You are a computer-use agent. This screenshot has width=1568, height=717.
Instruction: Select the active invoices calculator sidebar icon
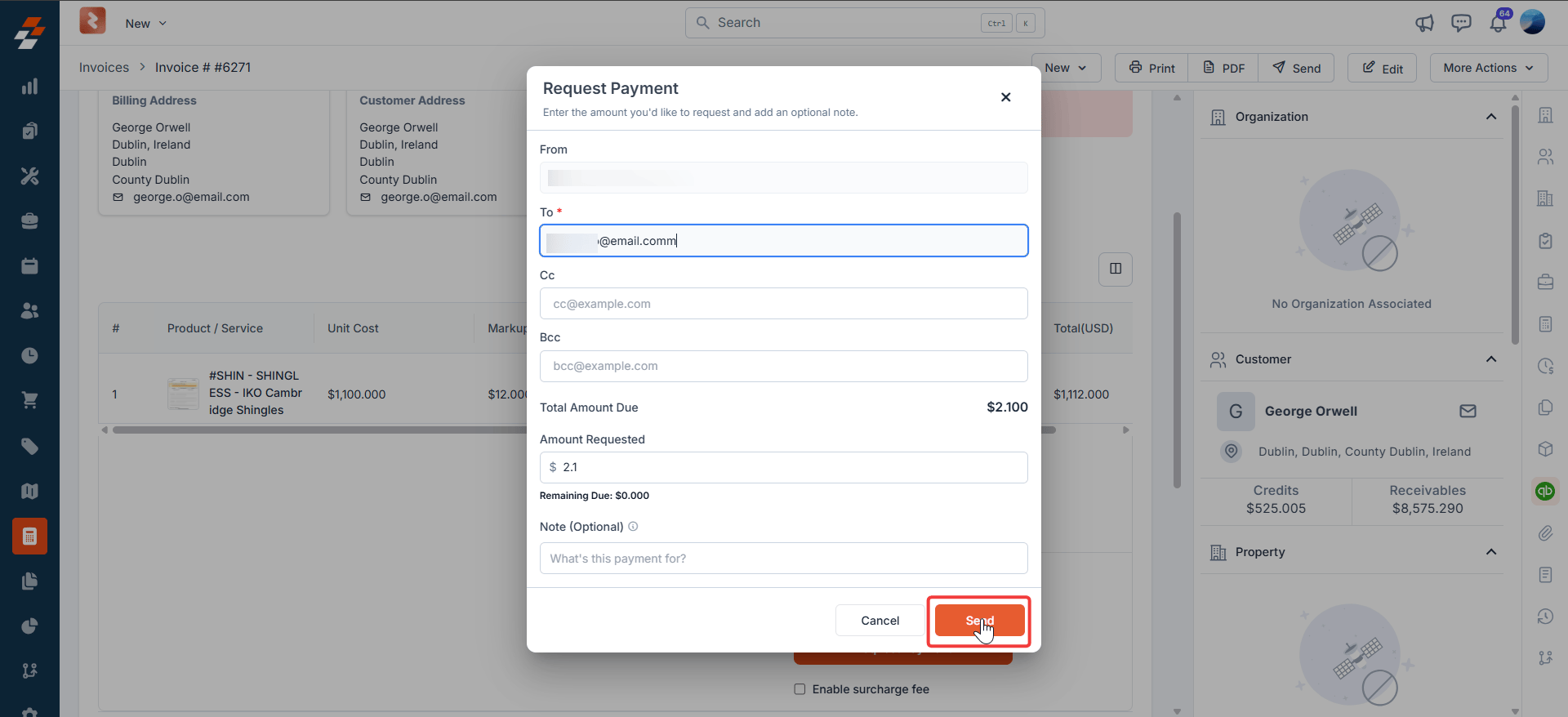click(x=29, y=536)
